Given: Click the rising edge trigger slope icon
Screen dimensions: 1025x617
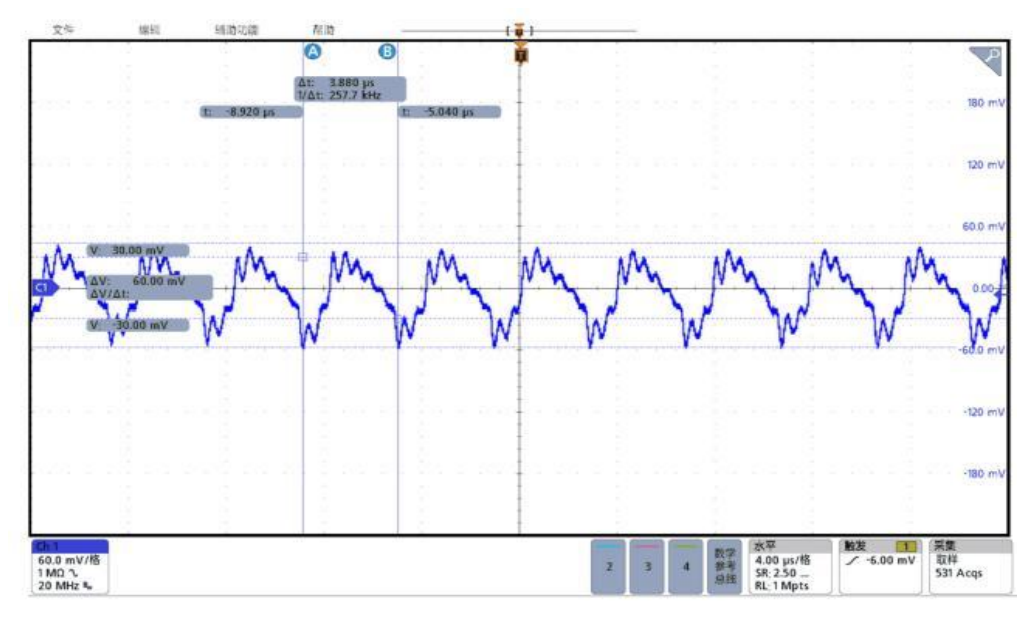Looking at the screenshot, I should click(852, 561).
